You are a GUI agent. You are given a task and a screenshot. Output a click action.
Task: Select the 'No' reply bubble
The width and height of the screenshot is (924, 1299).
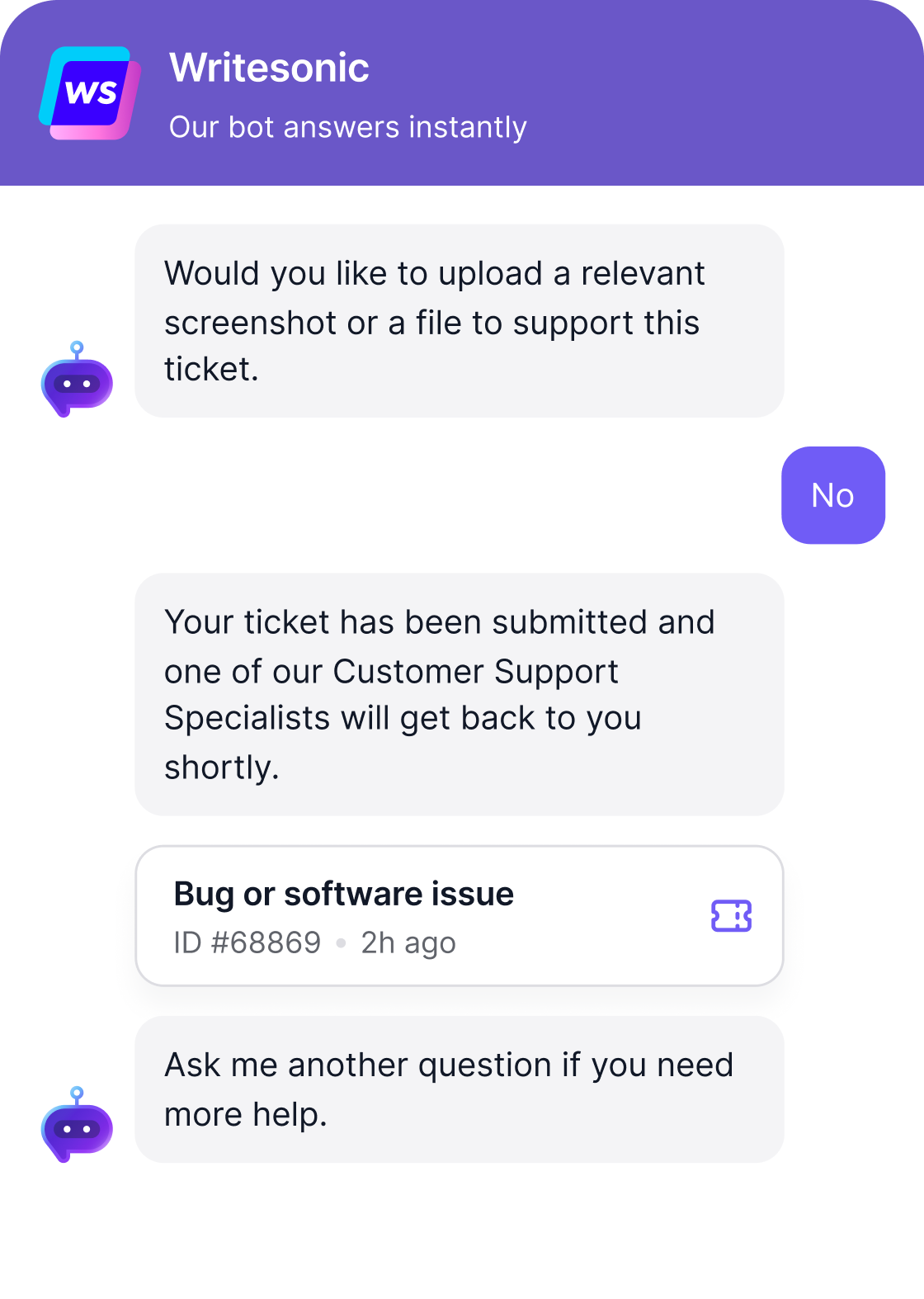832,495
